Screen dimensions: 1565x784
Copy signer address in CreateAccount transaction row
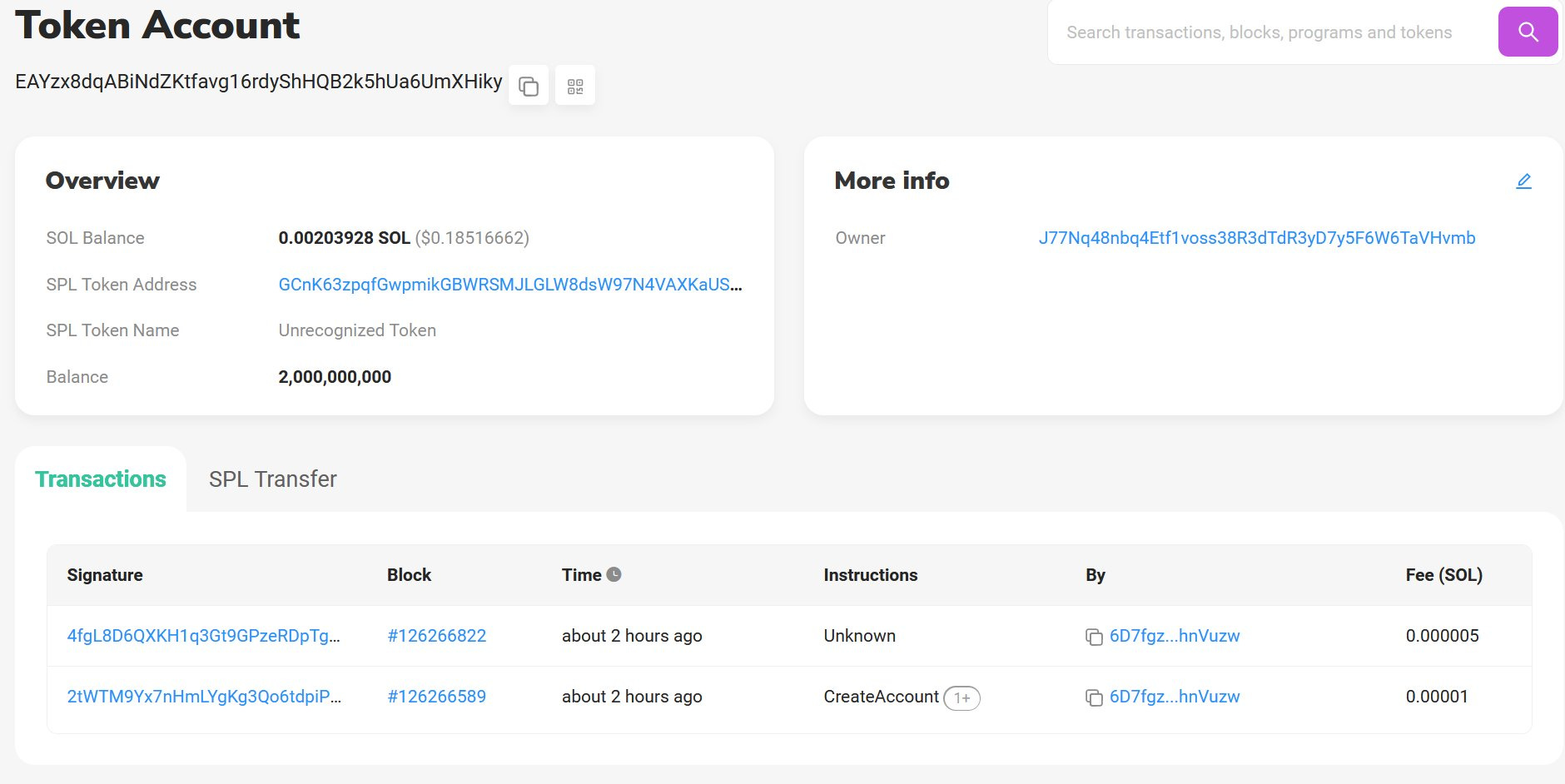coord(1094,697)
